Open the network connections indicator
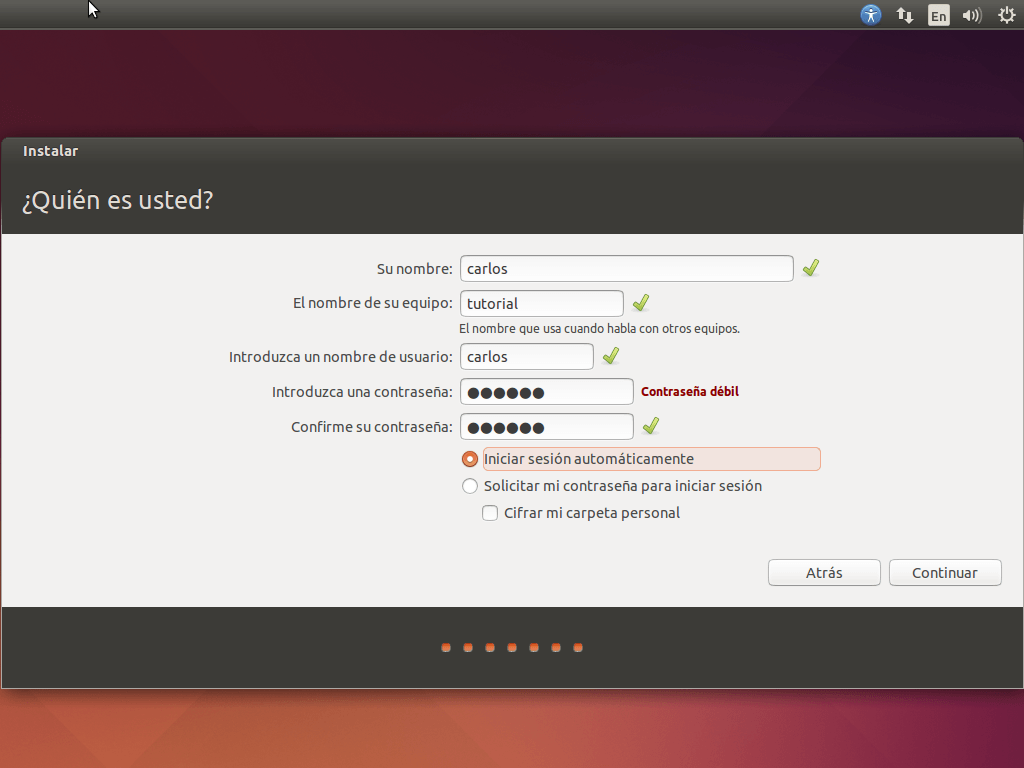 904,15
